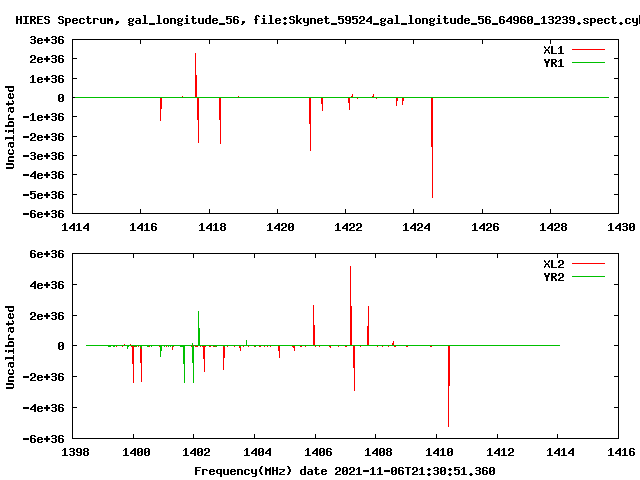Click the bottom plot 1406 frequency tick label
The image size is (640, 480).
318,452
